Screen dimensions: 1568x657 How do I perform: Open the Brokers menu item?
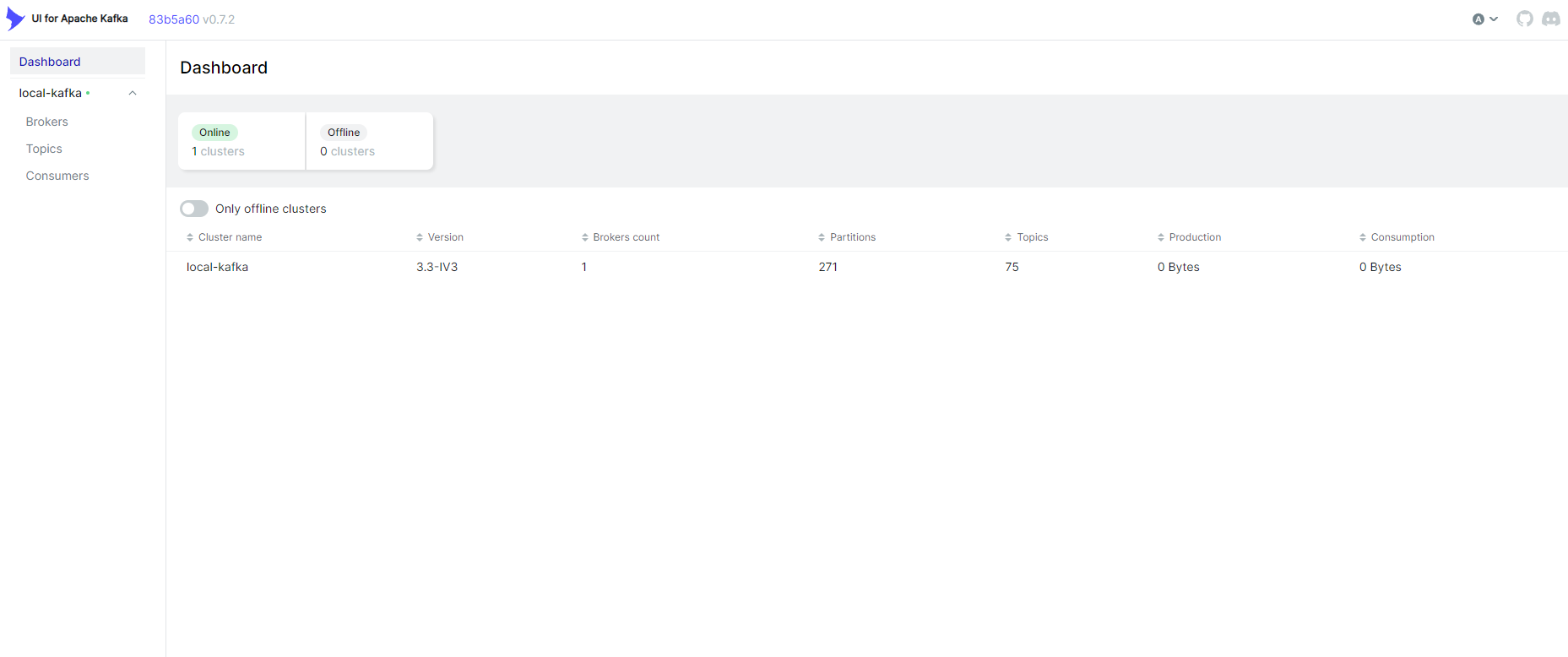[x=47, y=122]
